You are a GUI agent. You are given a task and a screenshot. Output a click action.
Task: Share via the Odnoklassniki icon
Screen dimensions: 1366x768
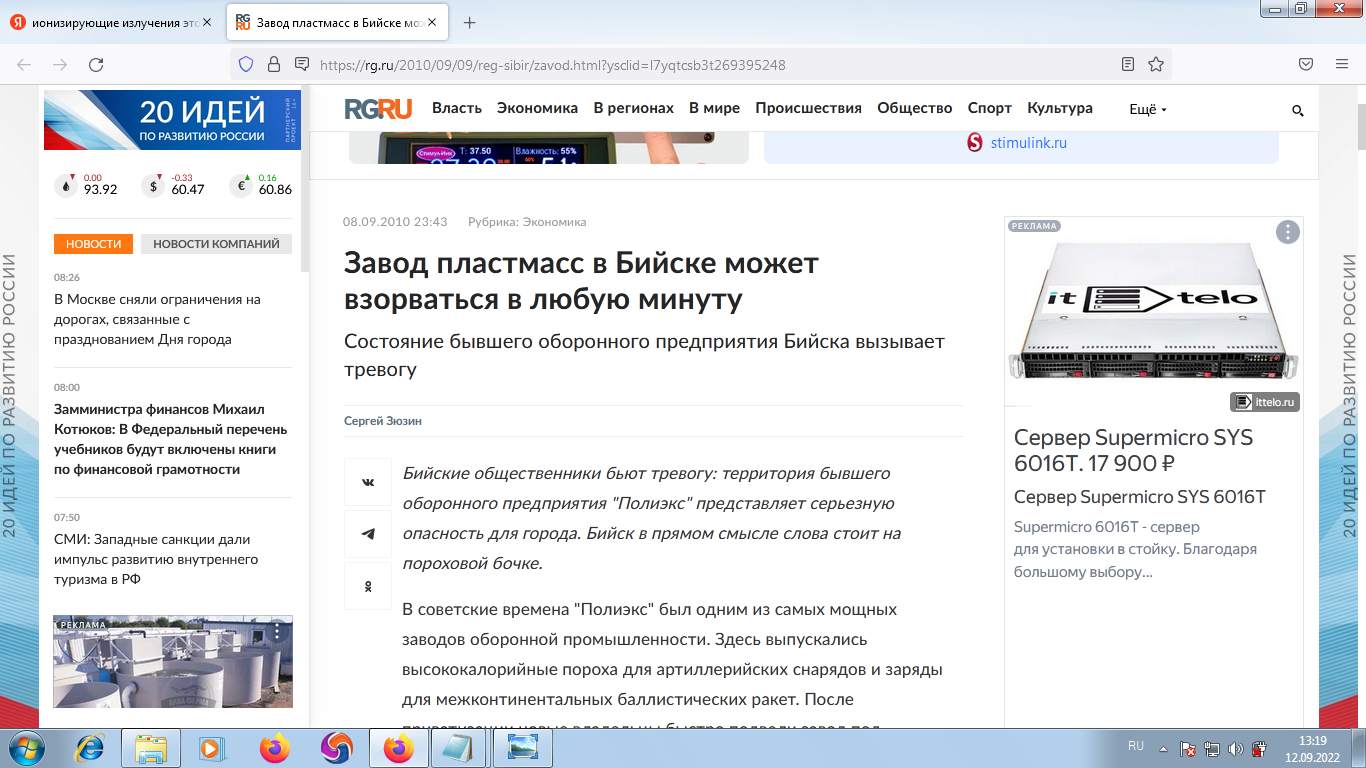(x=367, y=585)
